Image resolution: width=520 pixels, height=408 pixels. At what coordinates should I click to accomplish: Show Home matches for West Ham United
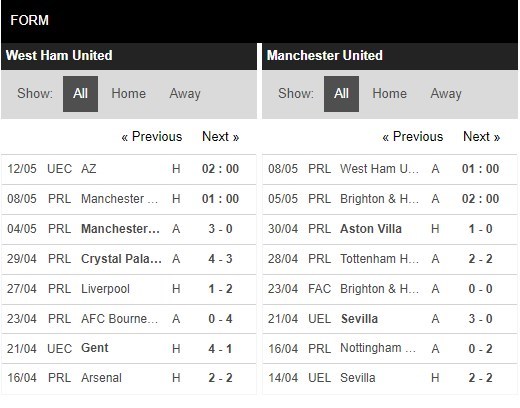(128, 93)
